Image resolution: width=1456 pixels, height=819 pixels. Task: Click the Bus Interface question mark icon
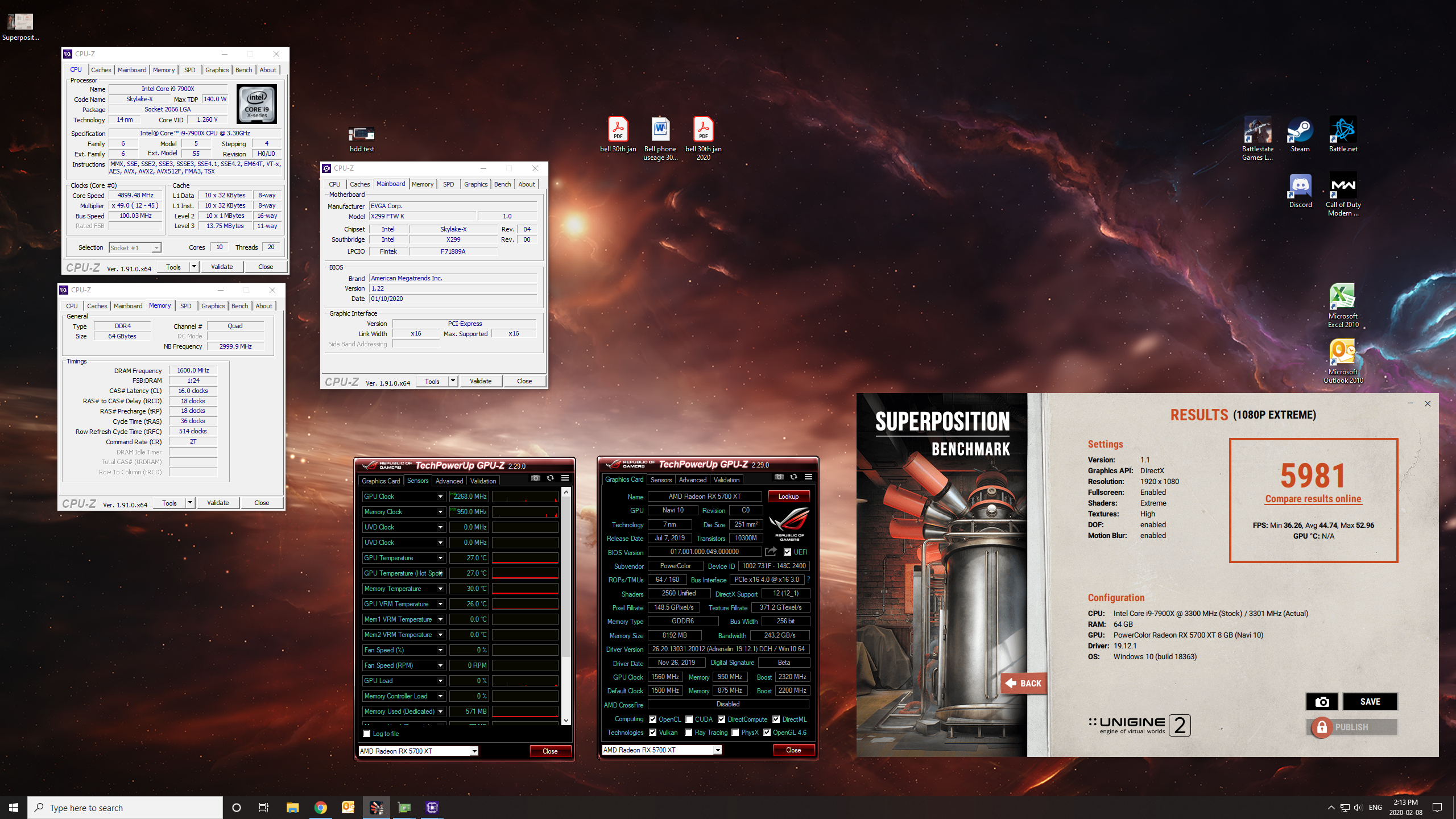point(808,580)
